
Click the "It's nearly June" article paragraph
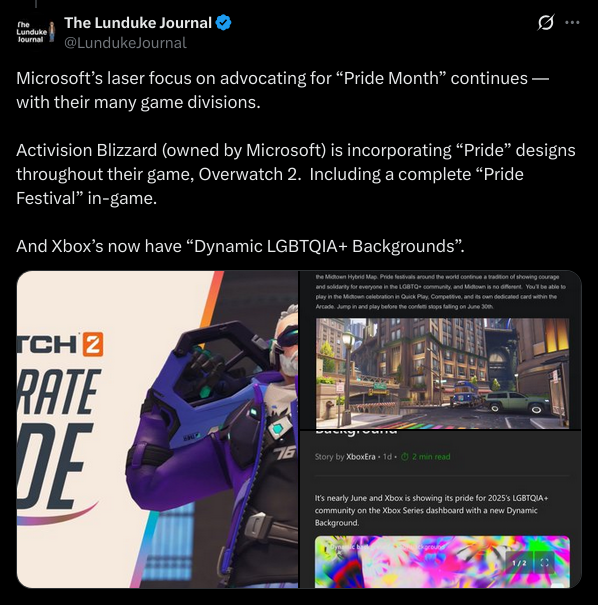pyautogui.click(x=431, y=510)
